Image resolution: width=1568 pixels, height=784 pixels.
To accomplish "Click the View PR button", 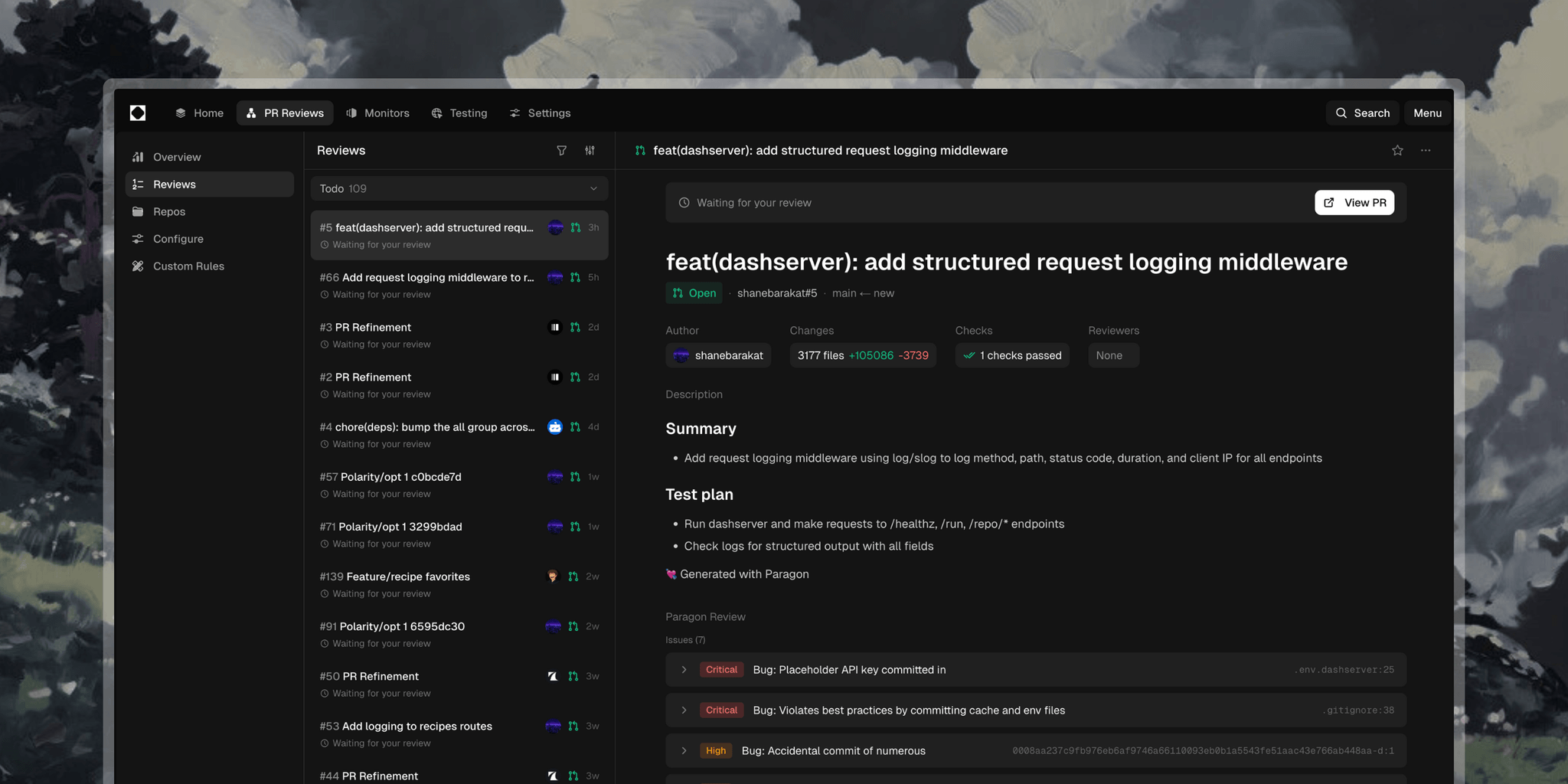I will point(1354,202).
